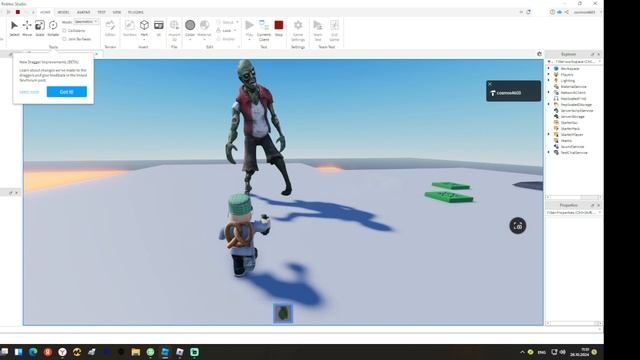640x360 pixels.
Task: Open the dropdown arrow under Color
Action: click(190, 40)
